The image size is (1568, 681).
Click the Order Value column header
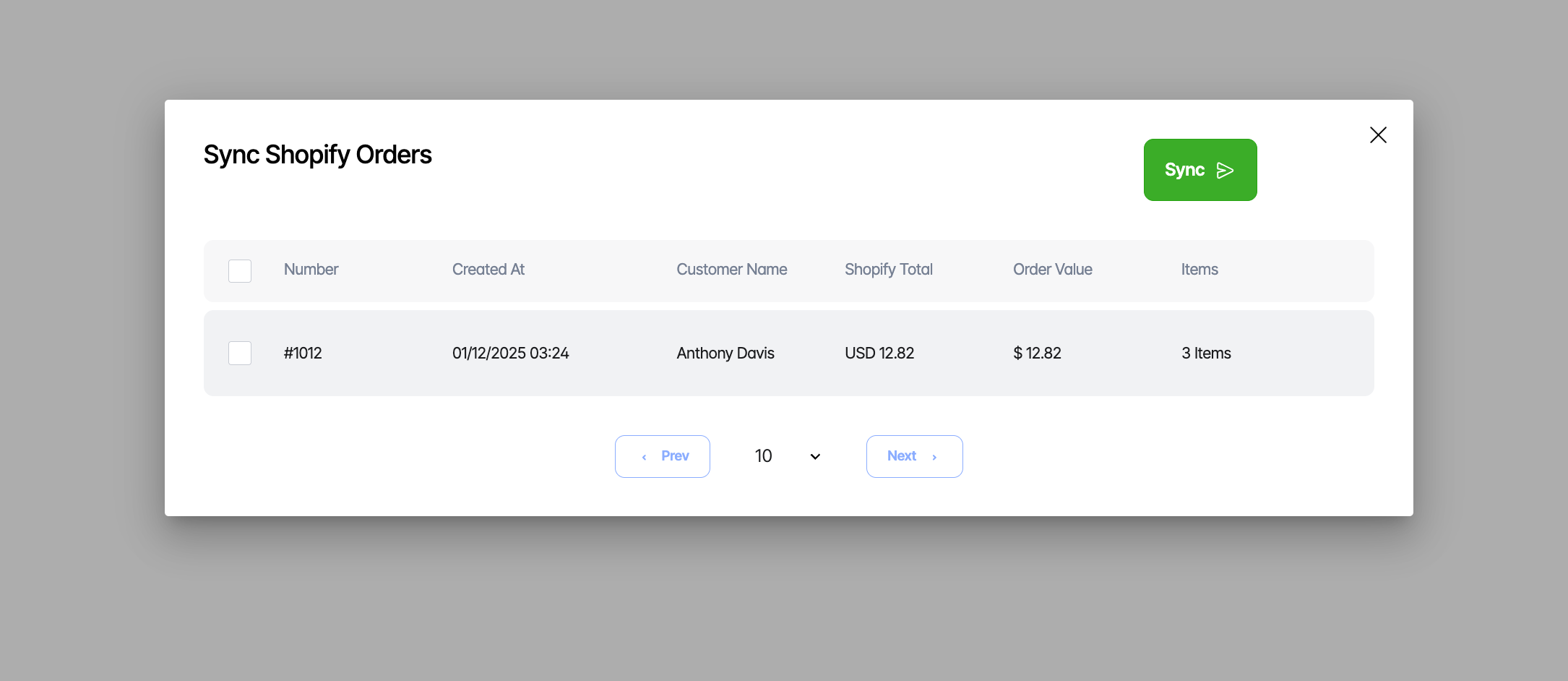point(1052,270)
